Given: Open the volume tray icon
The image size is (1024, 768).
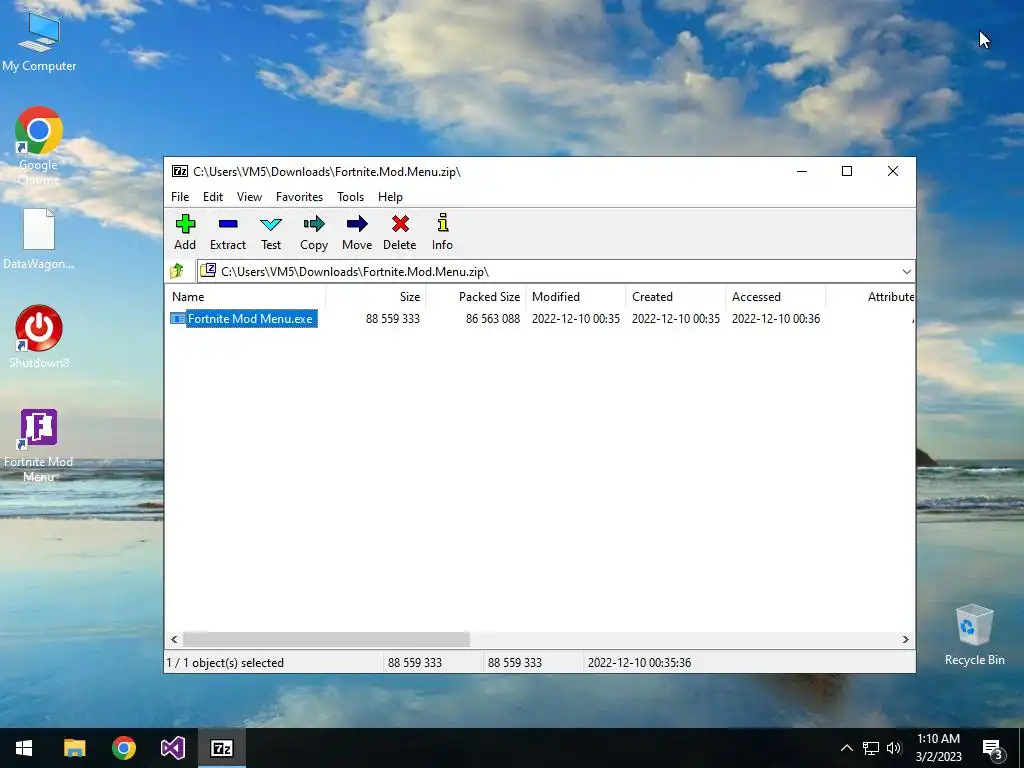Looking at the screenshot, I should 894,748.
